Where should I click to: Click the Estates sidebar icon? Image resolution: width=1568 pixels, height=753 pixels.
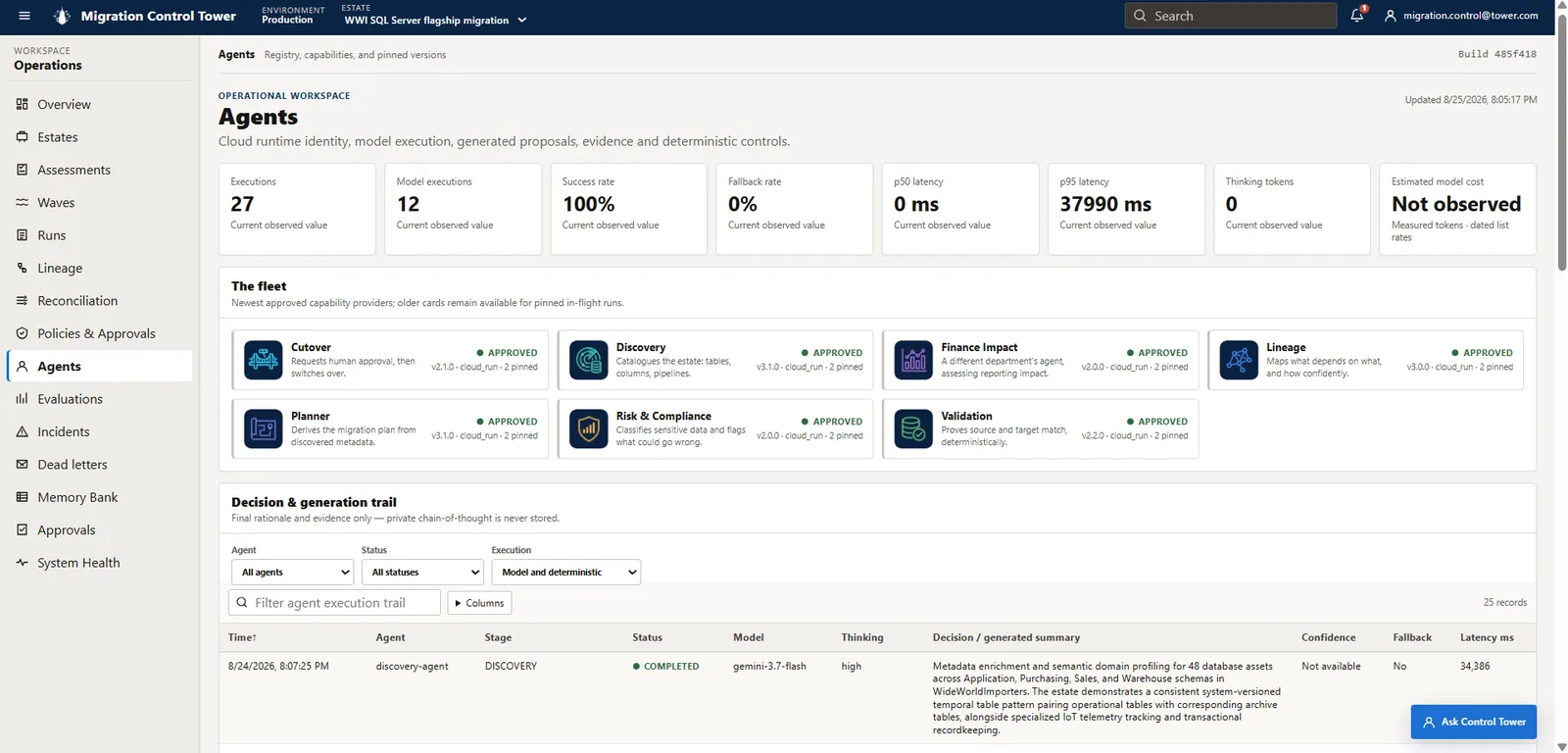point(23,137)
